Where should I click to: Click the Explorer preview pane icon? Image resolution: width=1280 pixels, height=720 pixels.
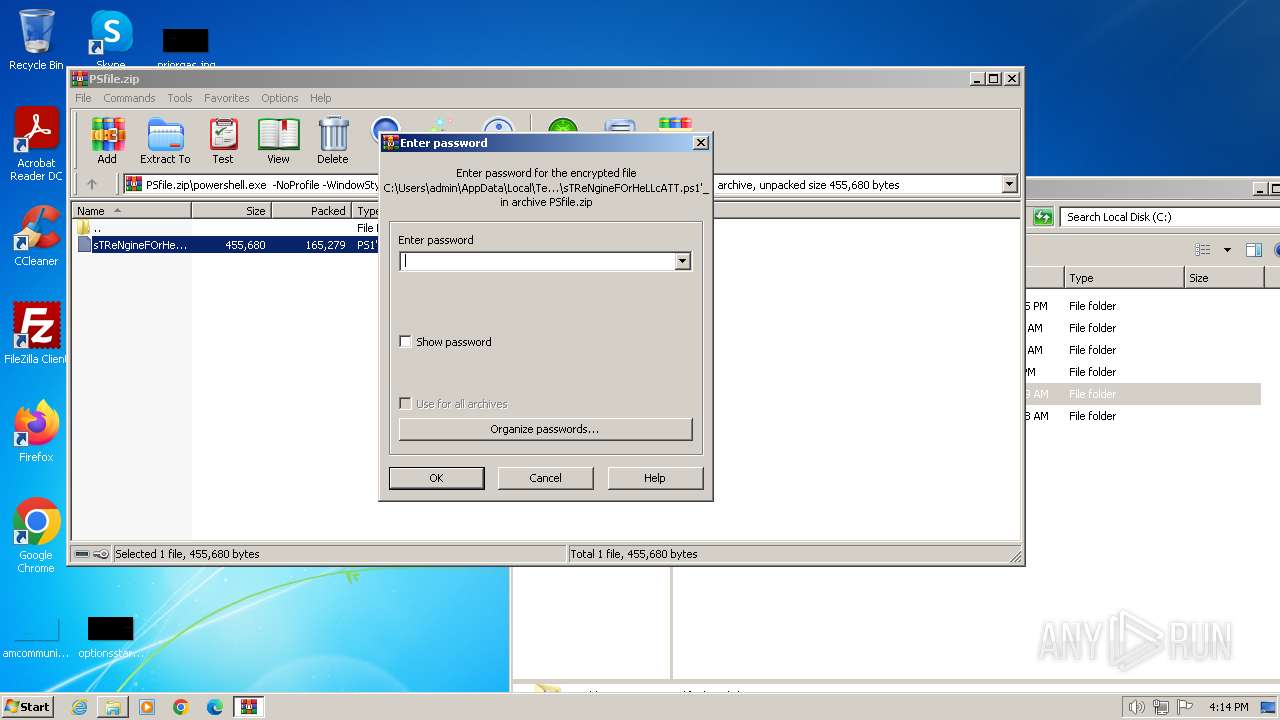point(1254,250)
